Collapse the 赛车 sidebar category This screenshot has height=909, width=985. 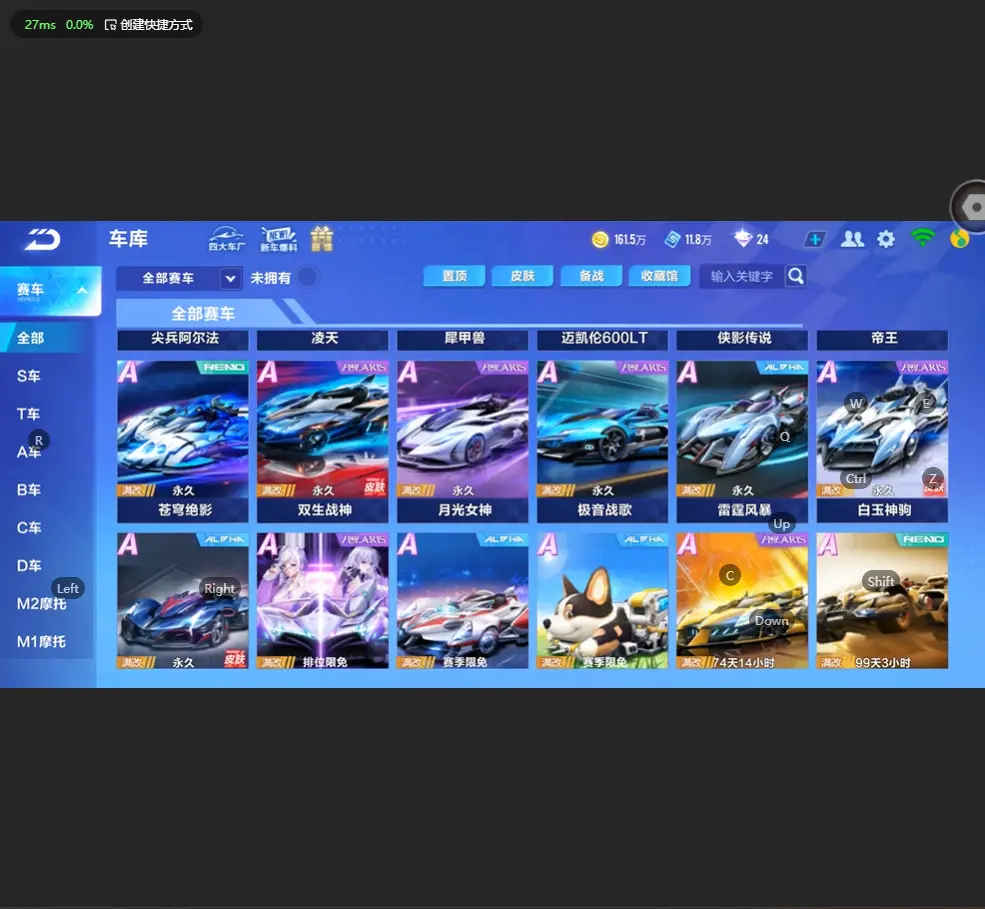50,290
